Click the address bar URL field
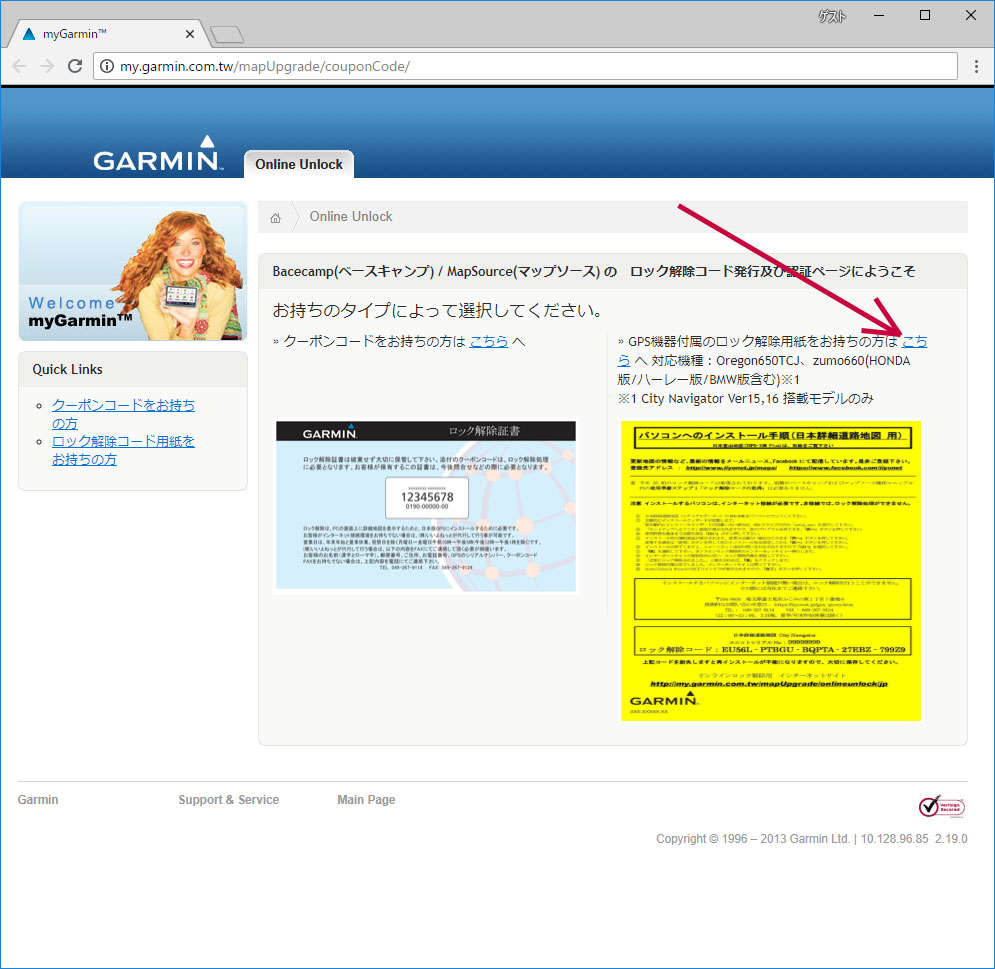The height and width of the screenshot is (969, 995). [x=525, y=66]
